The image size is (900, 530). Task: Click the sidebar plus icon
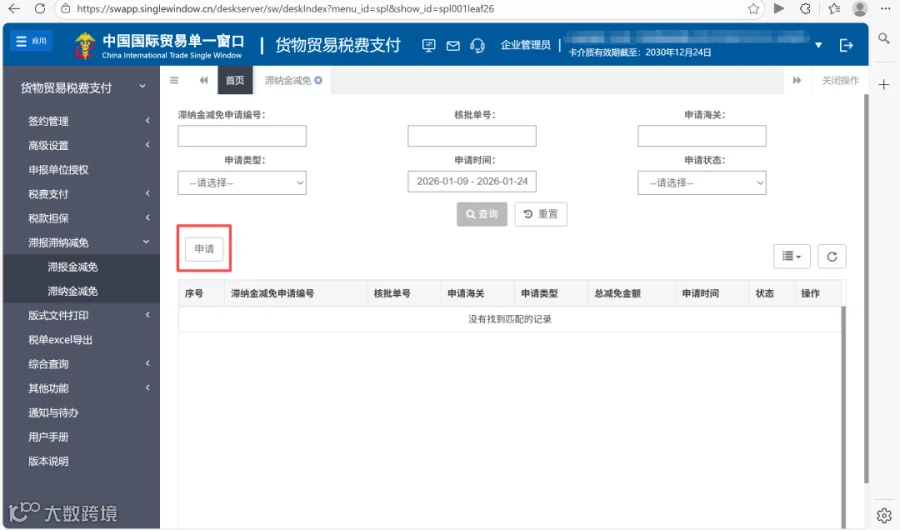pos(883,85)
